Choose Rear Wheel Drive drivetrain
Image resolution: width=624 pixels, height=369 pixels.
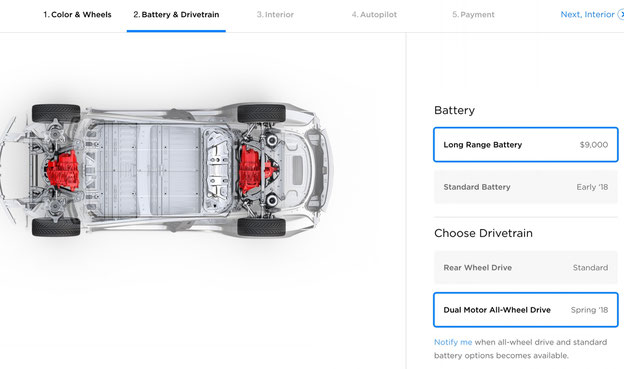(x=525, y=267)
